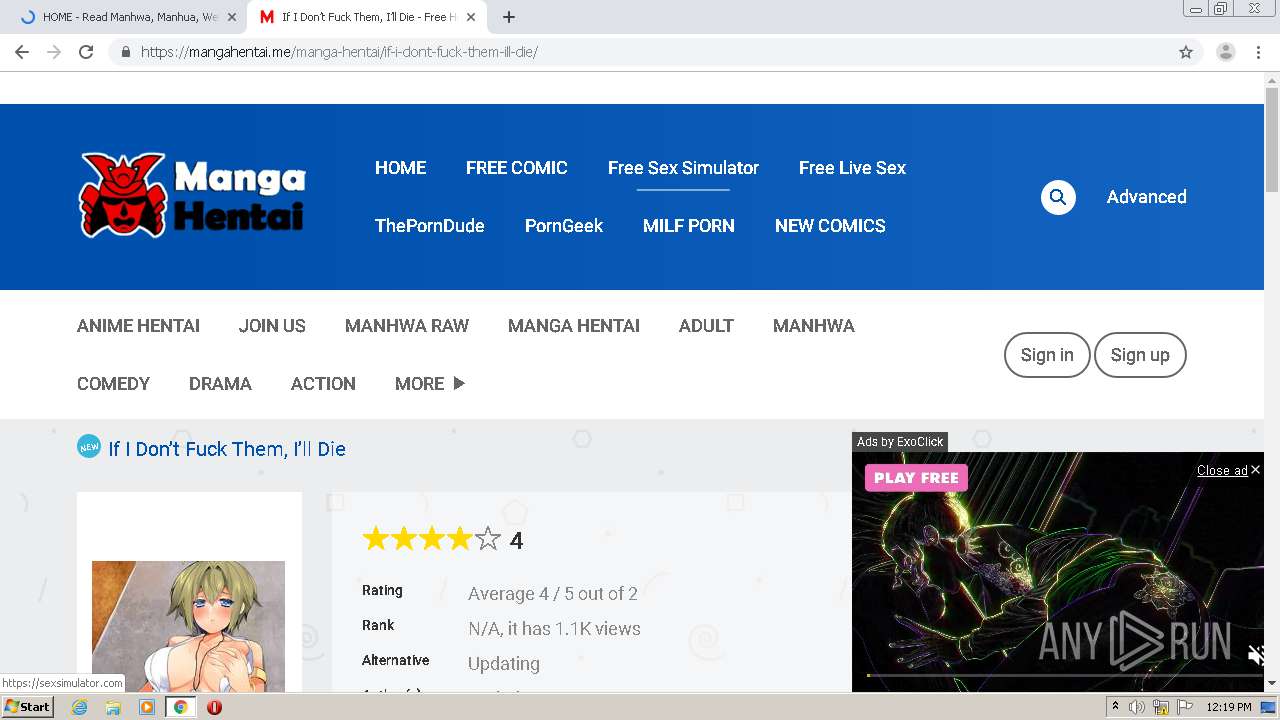Click the cover image thumbnail
The width and height of the screenshot is (1280, 720).
188,626
